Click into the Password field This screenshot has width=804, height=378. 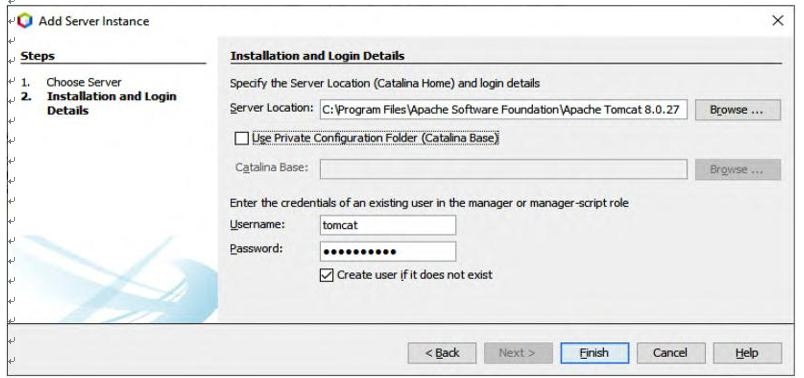click(388, 252)
